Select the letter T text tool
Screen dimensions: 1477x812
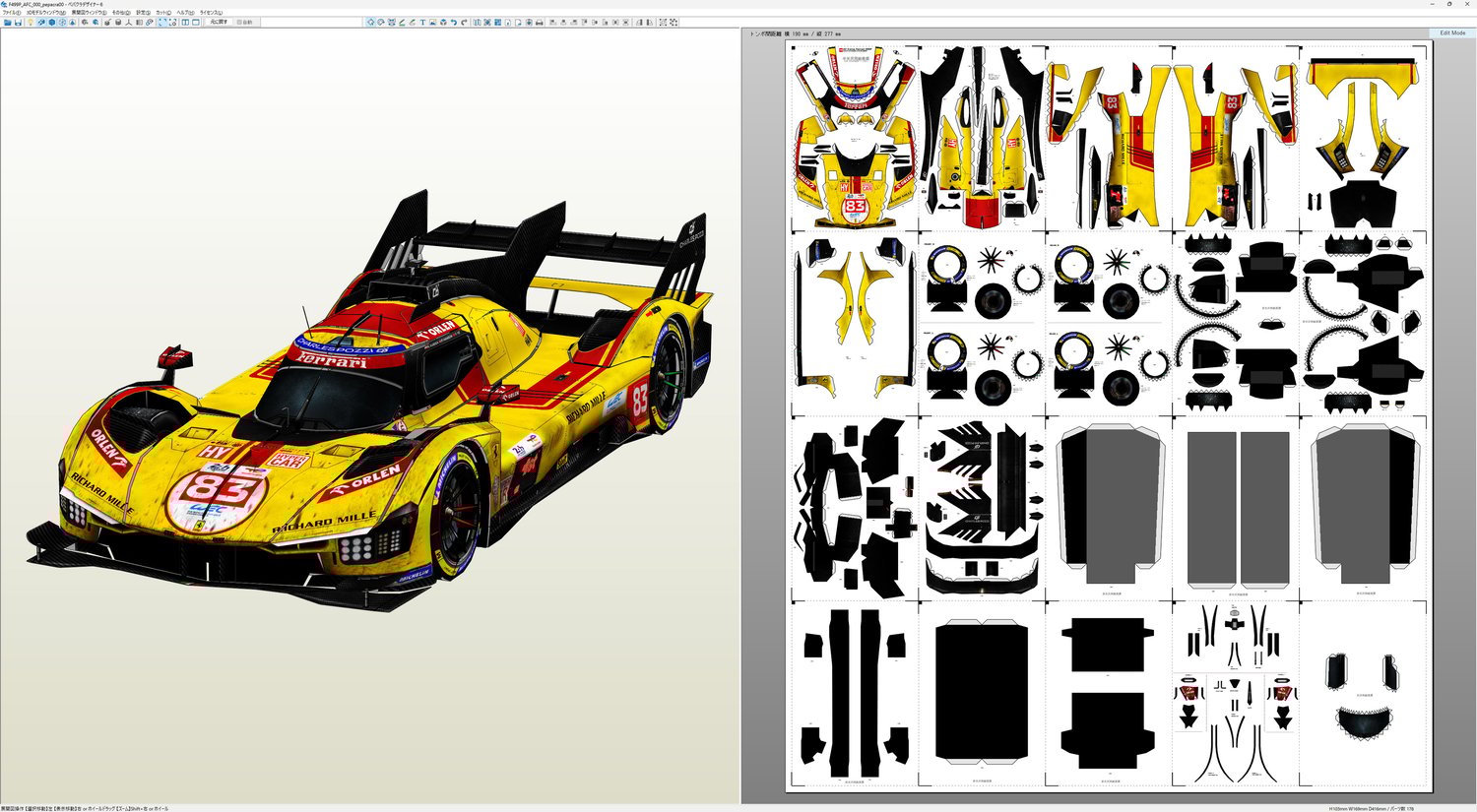click(422, 23)
